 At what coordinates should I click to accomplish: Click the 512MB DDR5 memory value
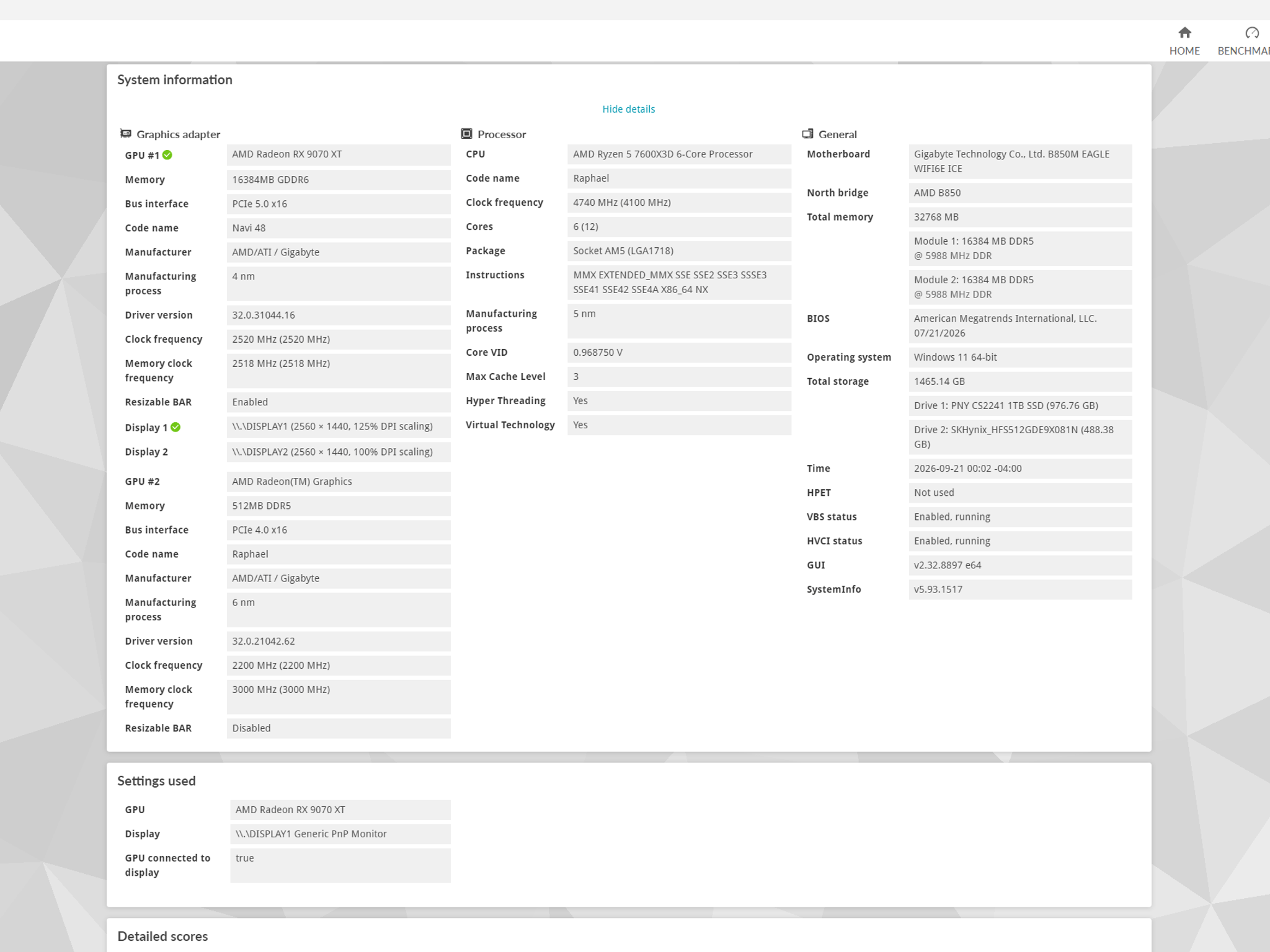(339, 506)
